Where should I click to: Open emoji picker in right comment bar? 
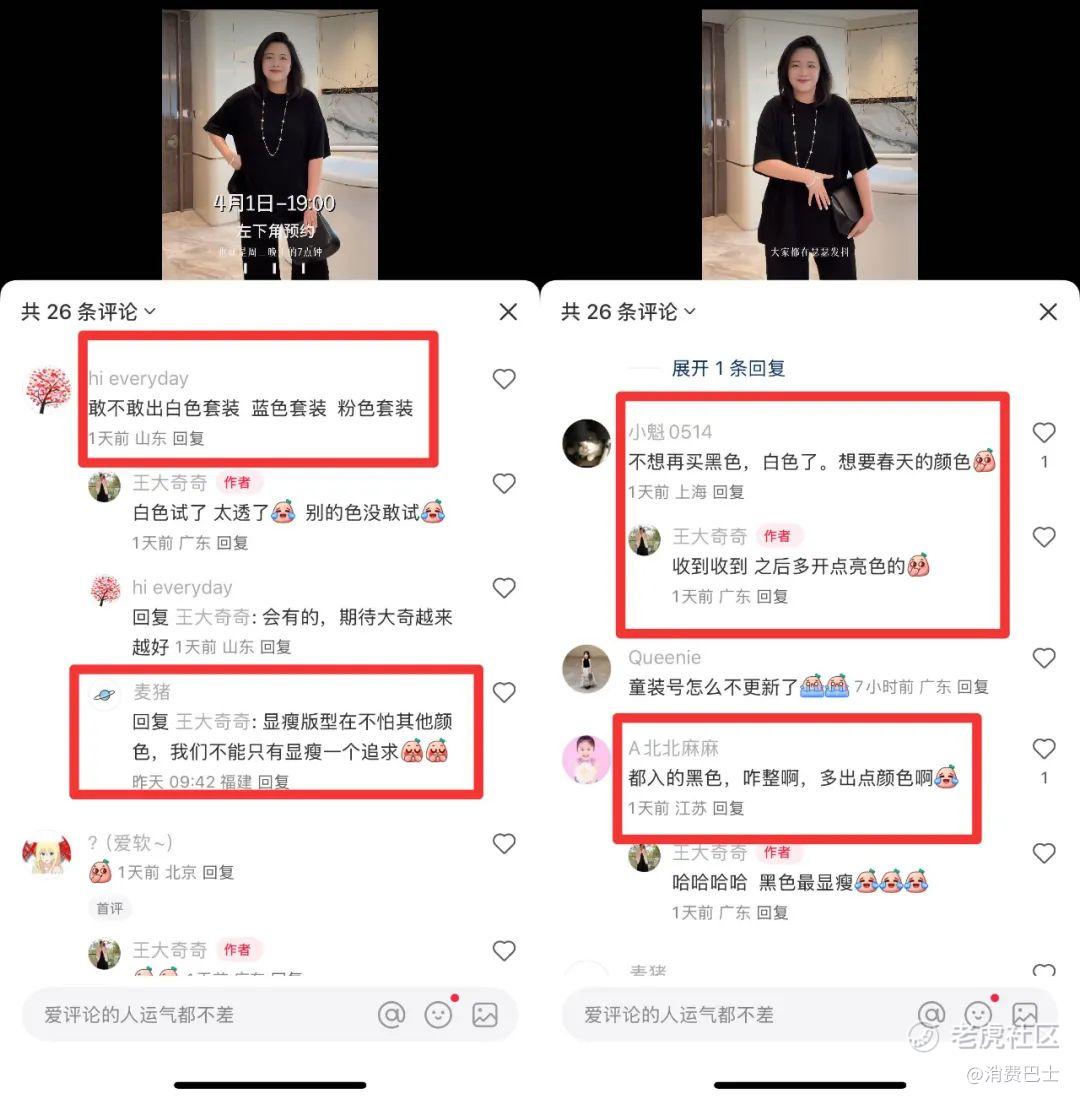(978, 1013)
